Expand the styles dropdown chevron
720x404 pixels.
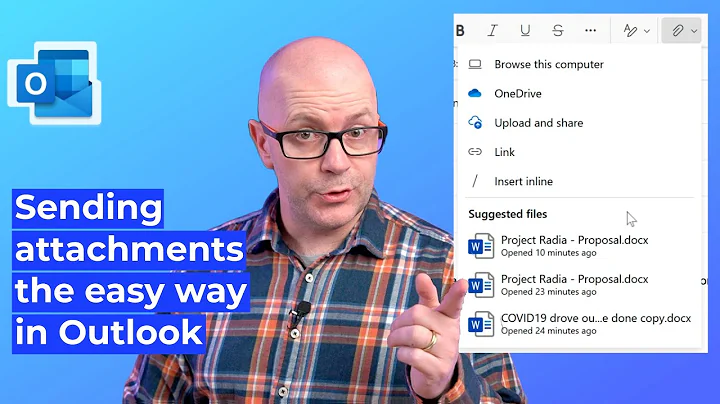pyautogui.click(x=647, y=31)
